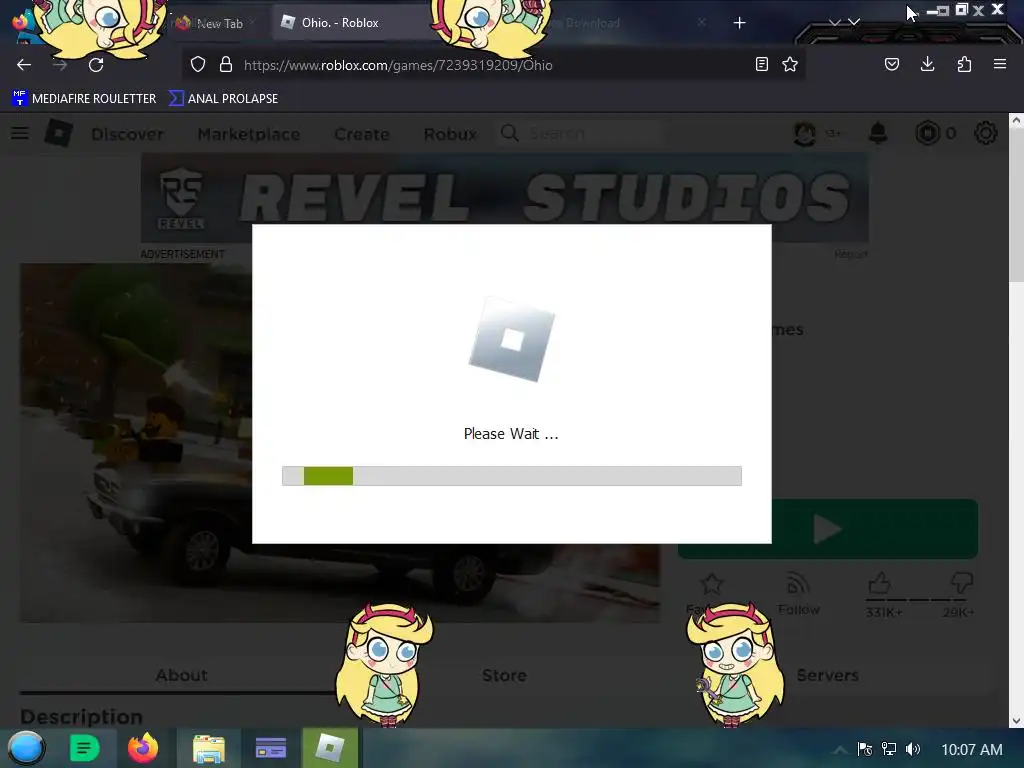Like the game with thumbs up
Image resolution: width=1024 pixels, height=768 pixels.
pos(879,583)
